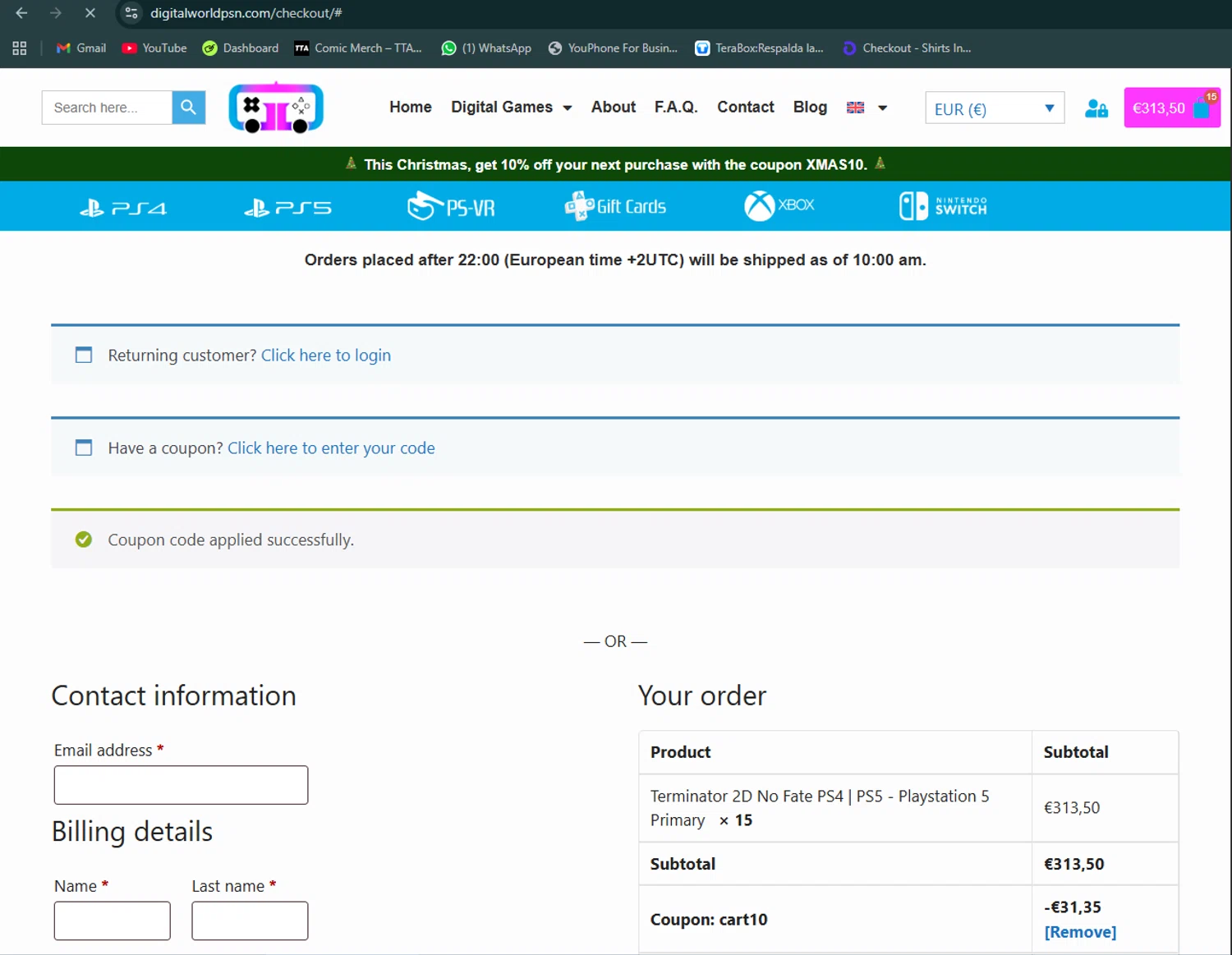This screenshot has height=955, width=1232.
Task: Open Comic Merch – TTA bookmark
Action: (358, 48)
